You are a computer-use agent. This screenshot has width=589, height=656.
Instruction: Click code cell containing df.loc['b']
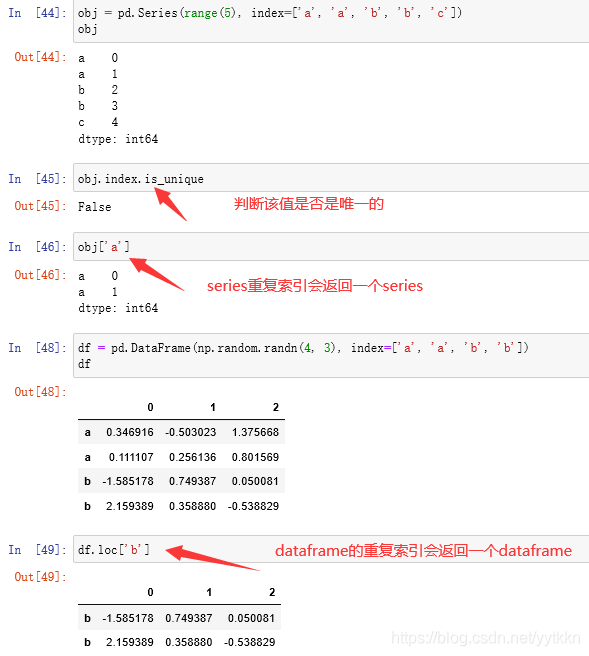pyautogui.click(x=331, y=549)
